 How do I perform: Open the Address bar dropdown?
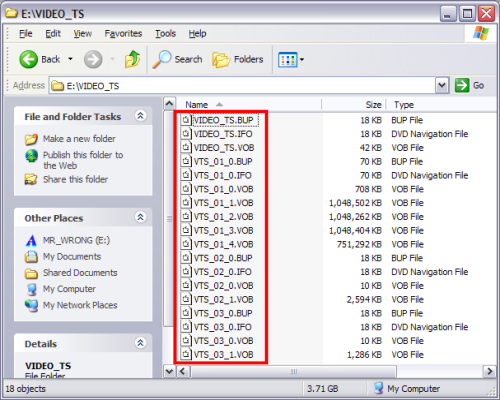click(x=442, y=85)
